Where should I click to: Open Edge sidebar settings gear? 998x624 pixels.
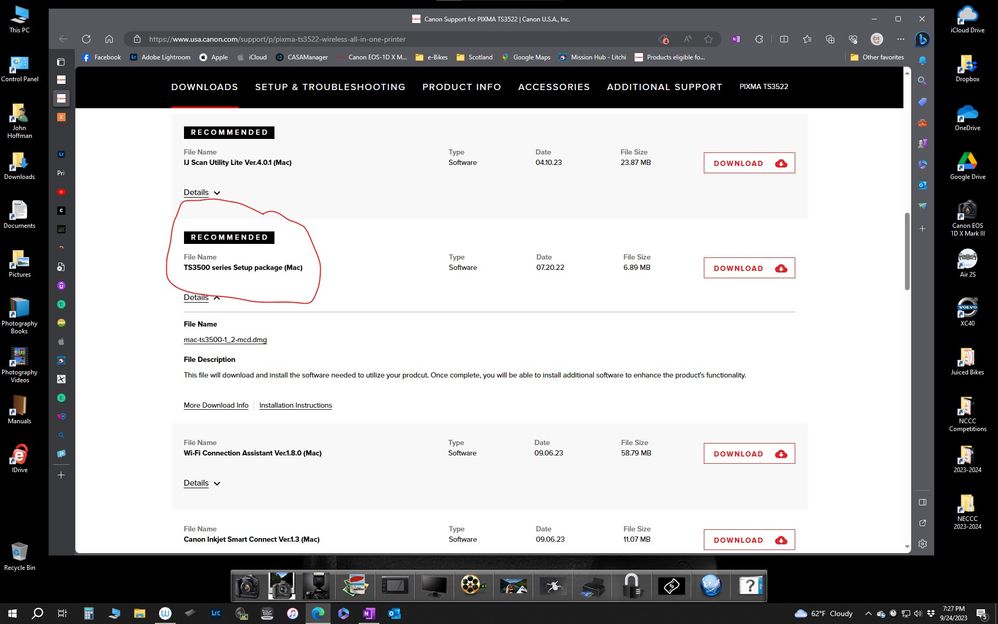point(923,544)
